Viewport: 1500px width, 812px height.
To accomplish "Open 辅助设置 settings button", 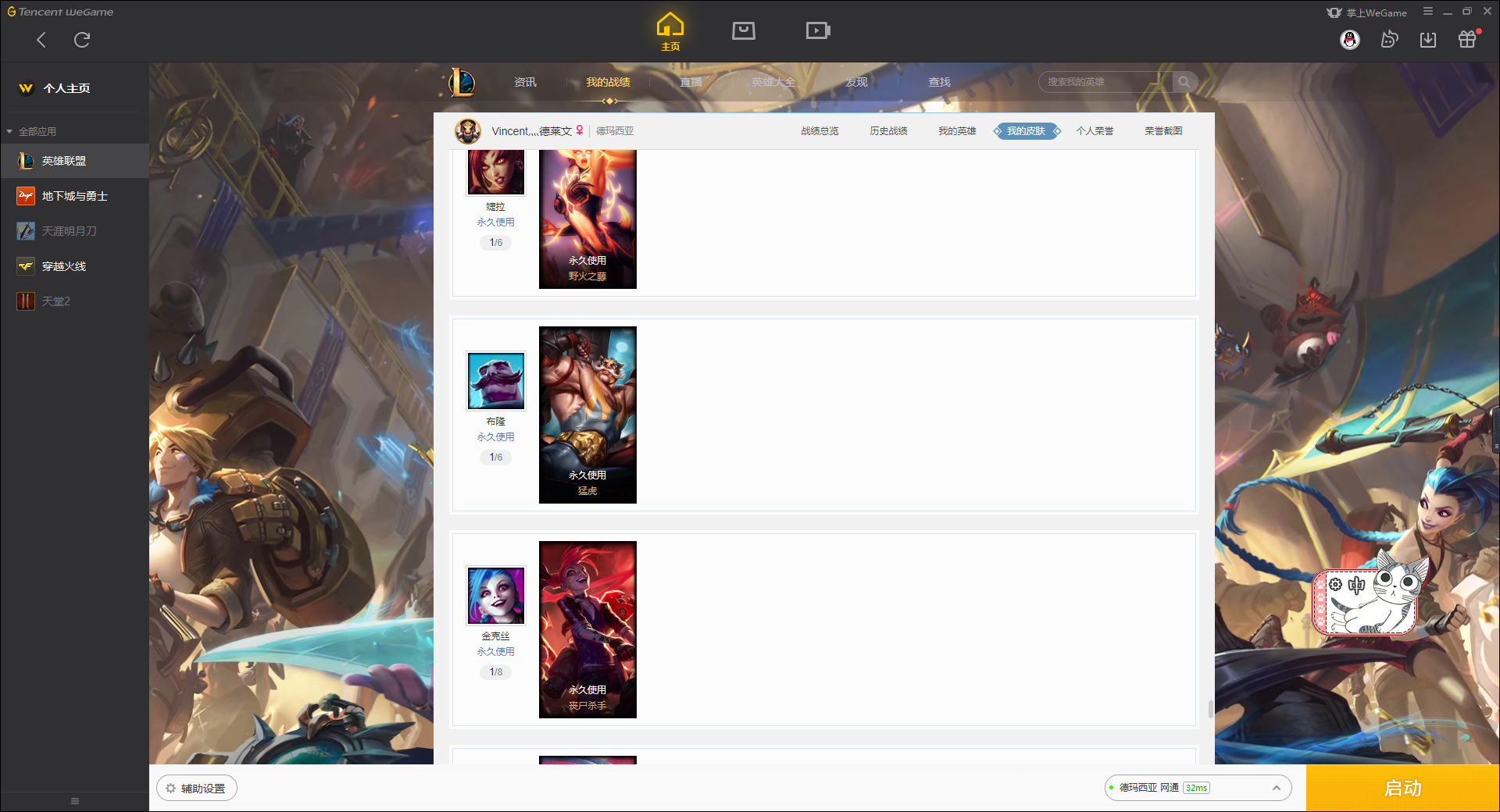I will coord(197,789).
